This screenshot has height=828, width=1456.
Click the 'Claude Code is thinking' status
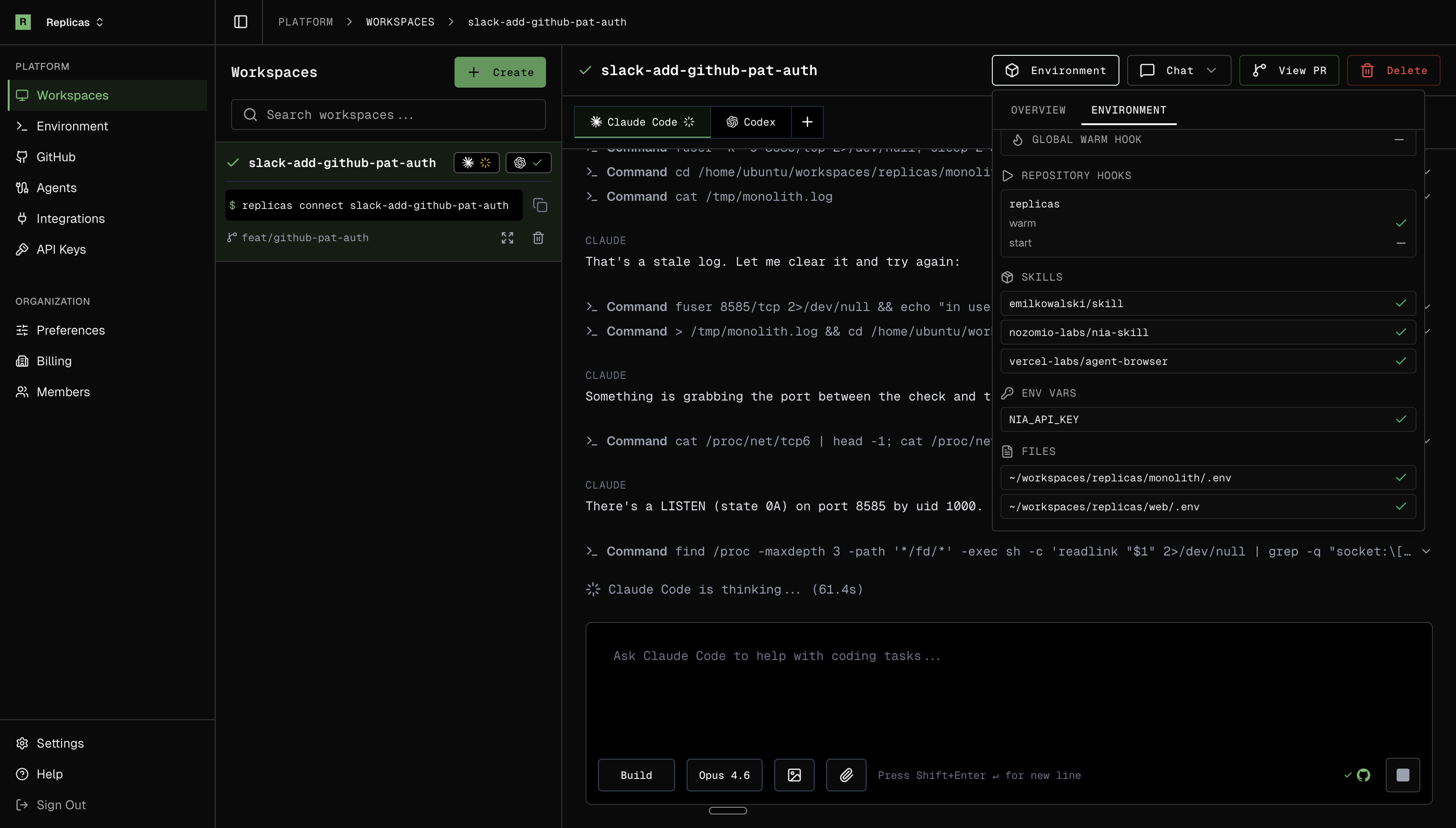click(x=724, y=589)
